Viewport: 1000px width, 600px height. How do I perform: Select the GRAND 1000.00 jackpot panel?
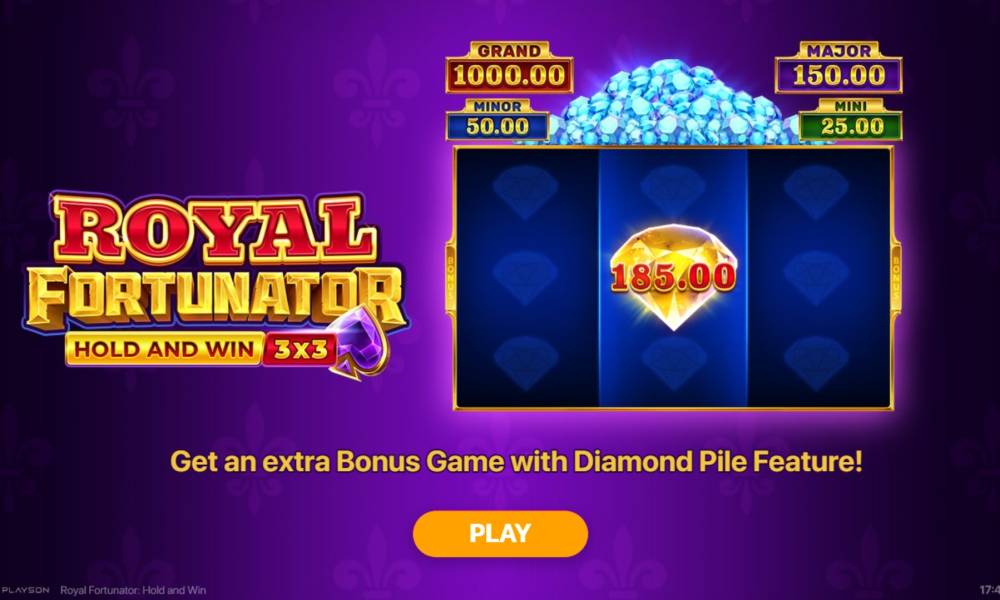point(508,68)
